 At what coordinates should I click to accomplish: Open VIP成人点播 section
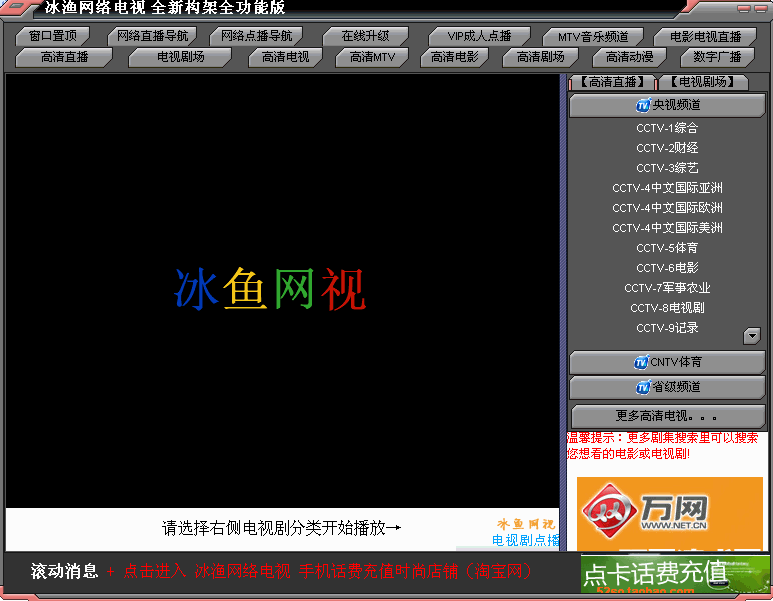coord(479,36)
